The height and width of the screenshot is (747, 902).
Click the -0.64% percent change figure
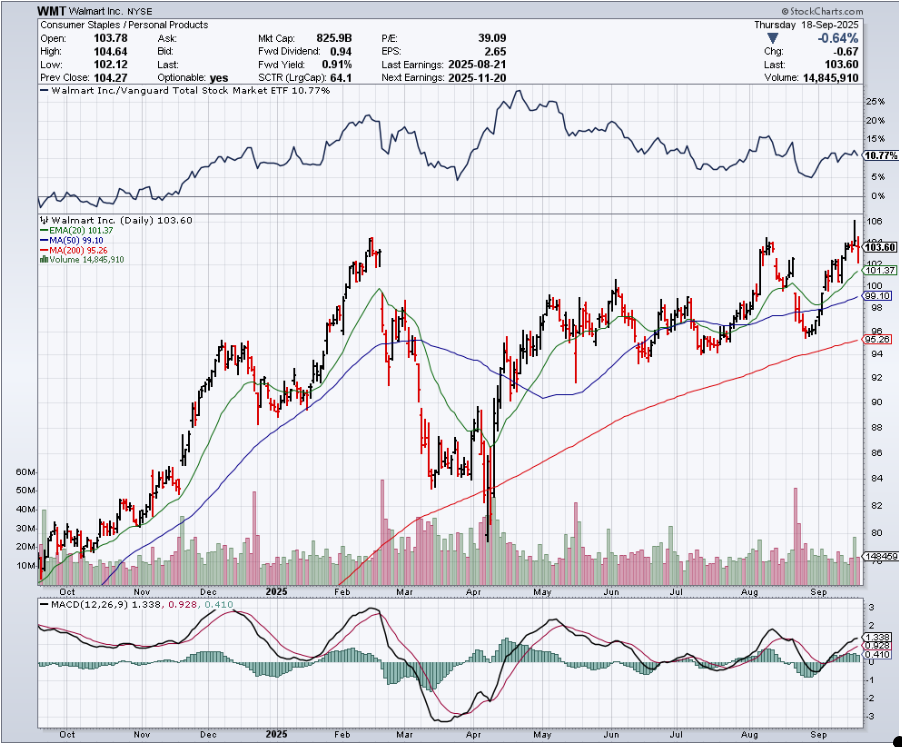838,39
